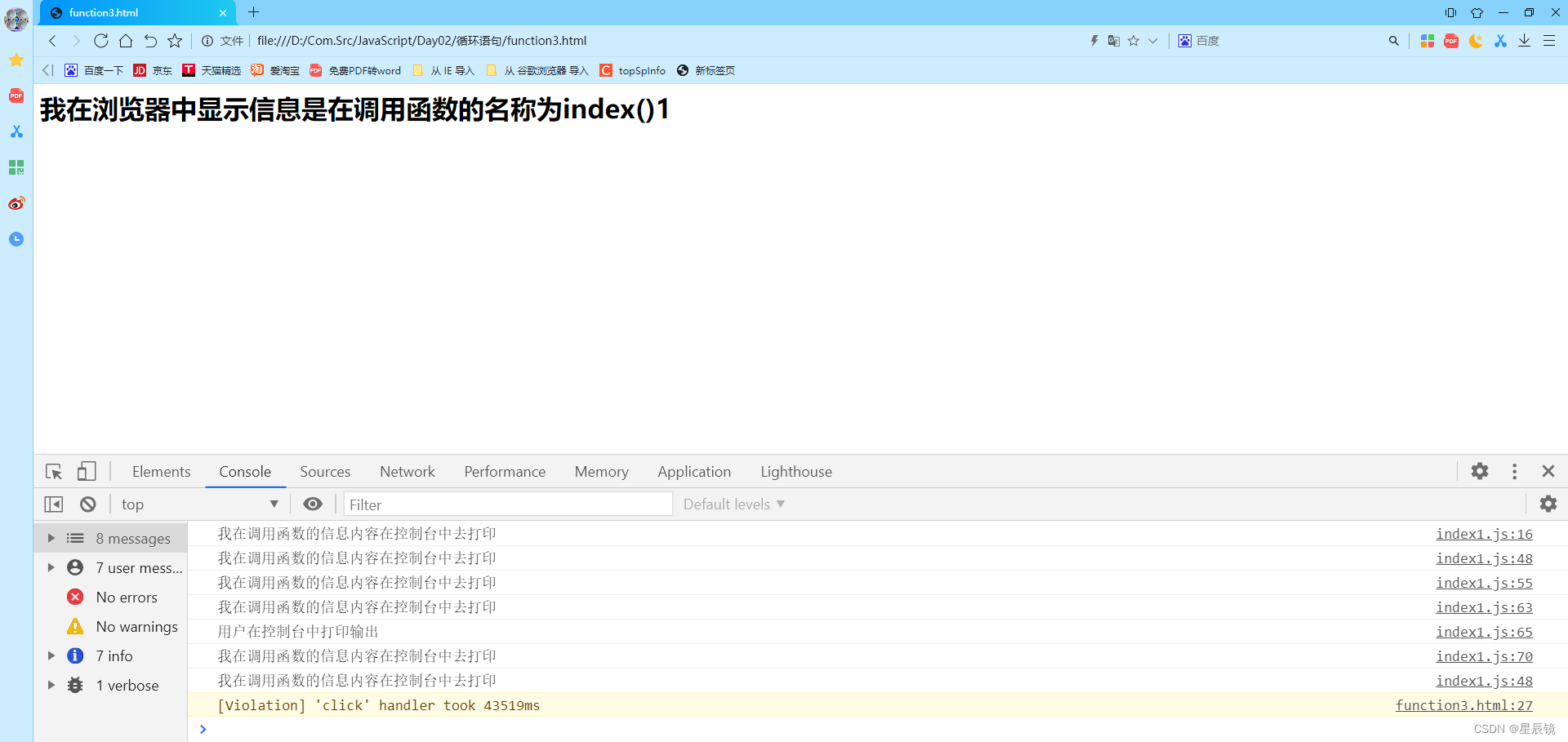
Task: Open the function3.html:27 source link
Action: (x=1463, y=705)
